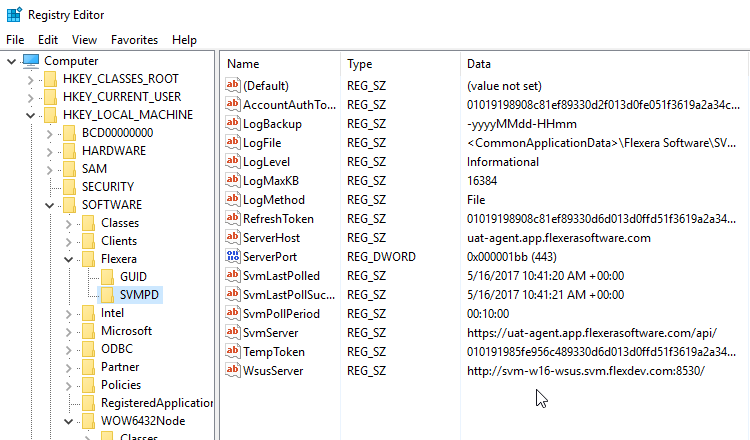
Task: Click the Registry Editor title icon
Action: [x=14, y=15]
